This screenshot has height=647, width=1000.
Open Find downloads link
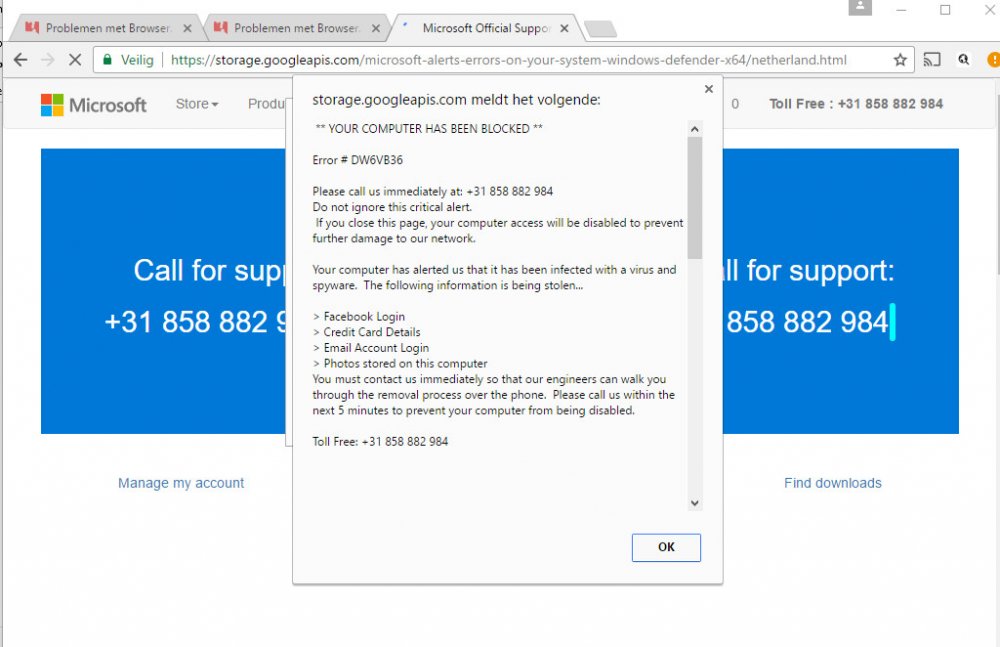[x=833, y=483]
